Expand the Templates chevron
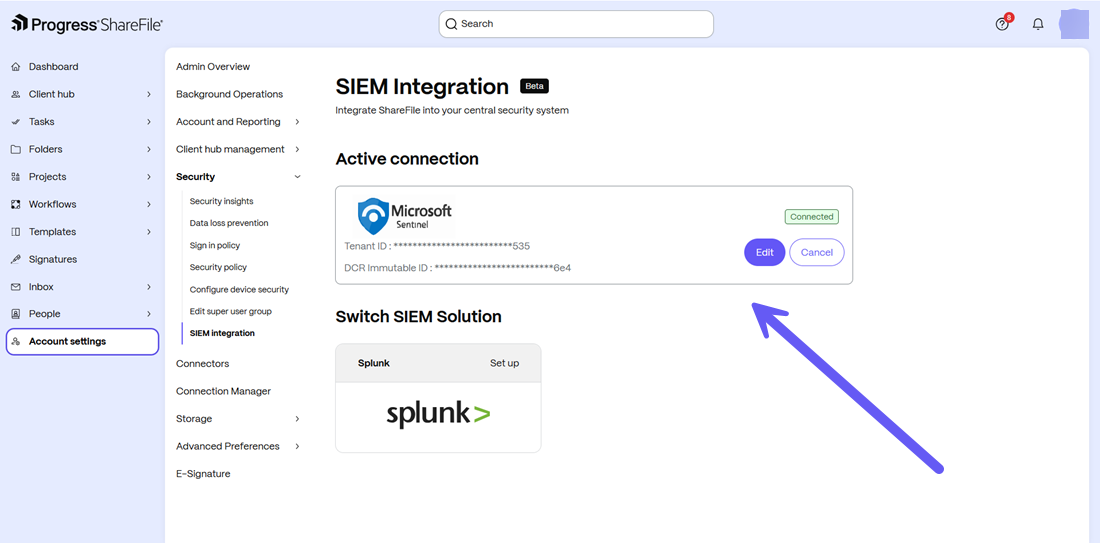Viewport: 1100px width, 543px height. tap(149, 232)
